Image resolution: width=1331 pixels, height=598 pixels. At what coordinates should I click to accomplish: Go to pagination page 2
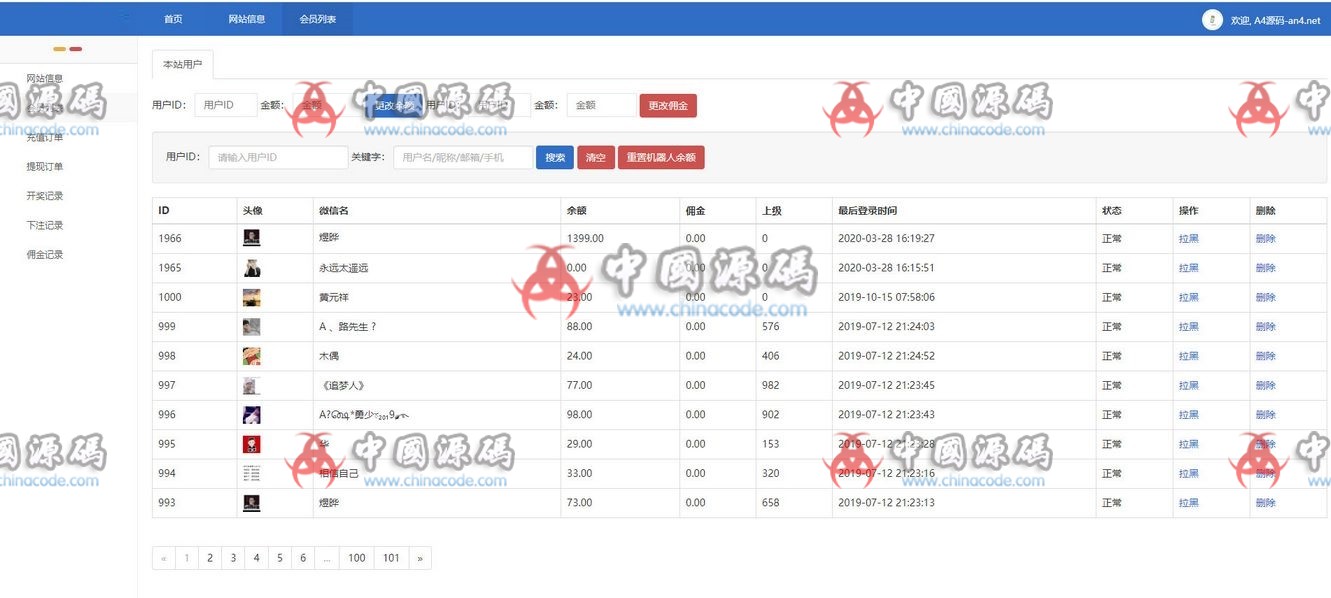[x=210, y=558]
